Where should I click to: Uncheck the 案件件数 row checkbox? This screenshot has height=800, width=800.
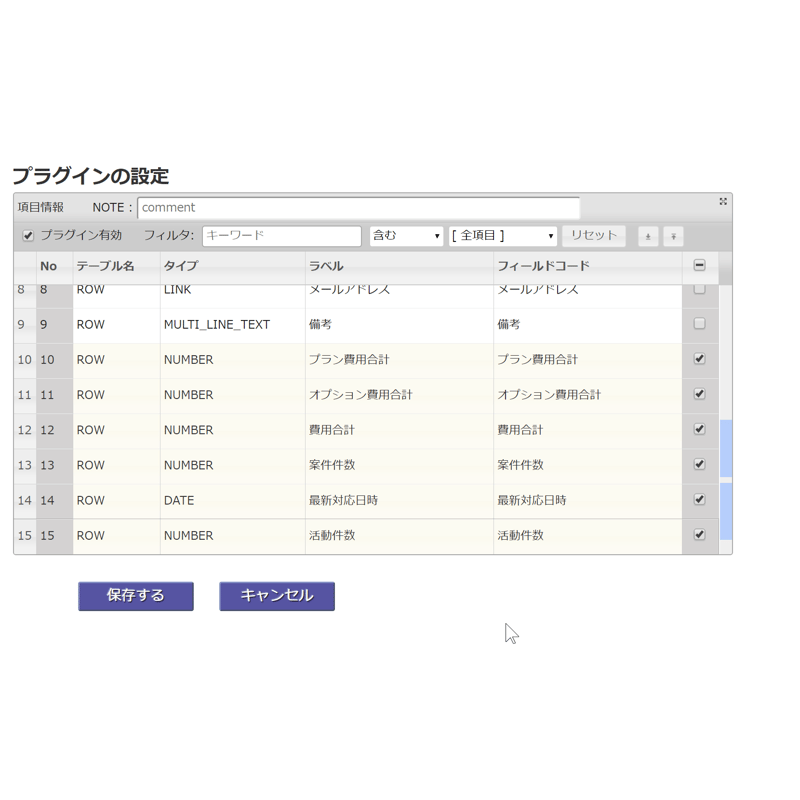click(700, 464)
